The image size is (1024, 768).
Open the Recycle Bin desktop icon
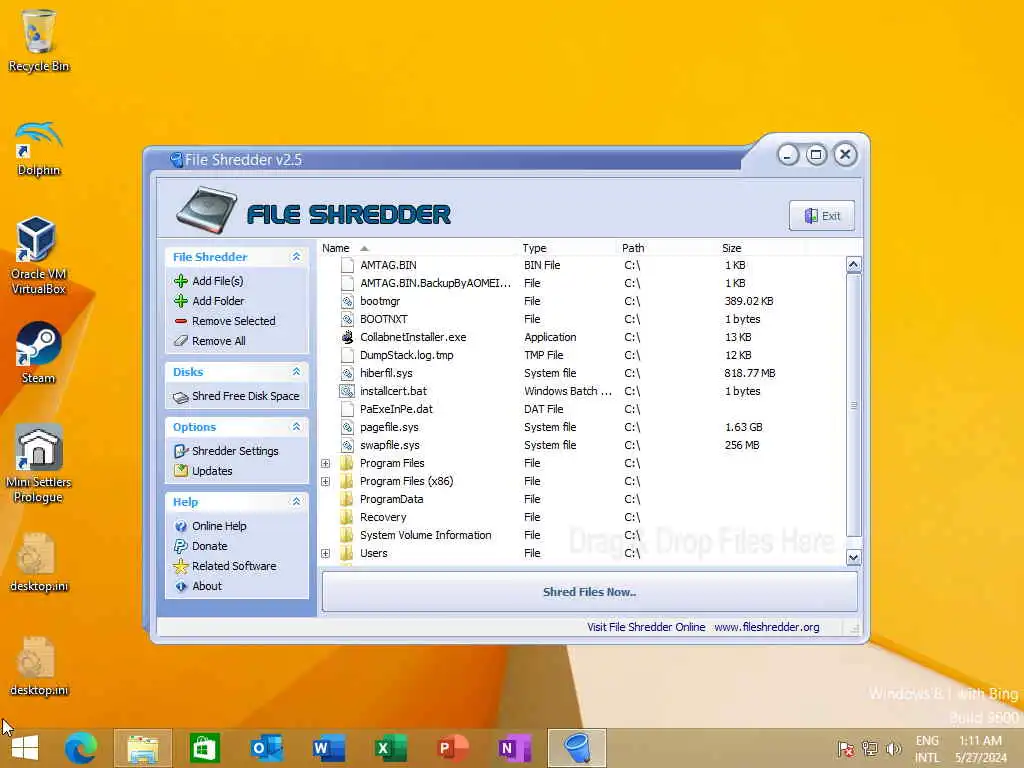coord(39,39)
